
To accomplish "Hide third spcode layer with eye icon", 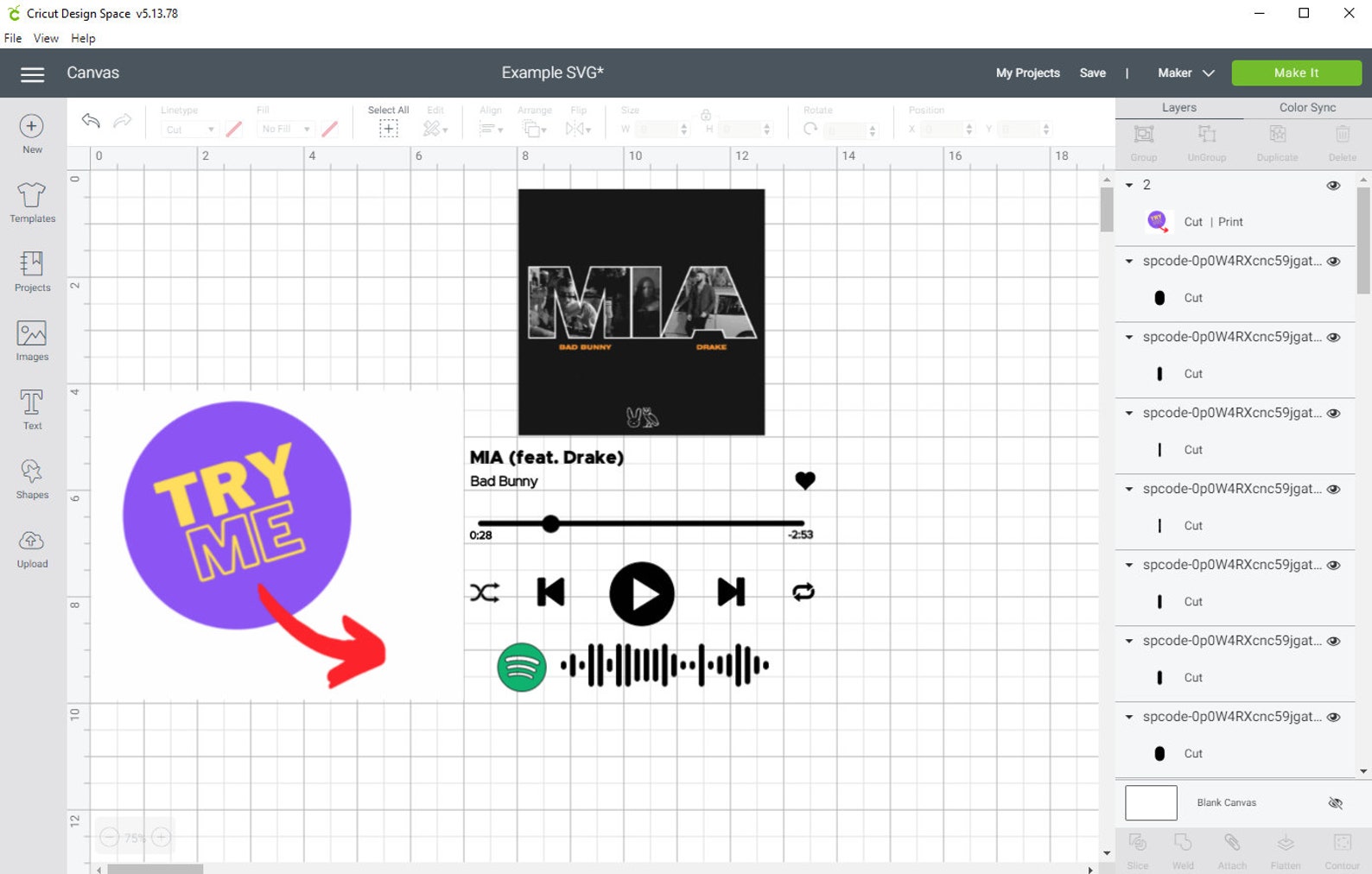I will (1333, 414).
